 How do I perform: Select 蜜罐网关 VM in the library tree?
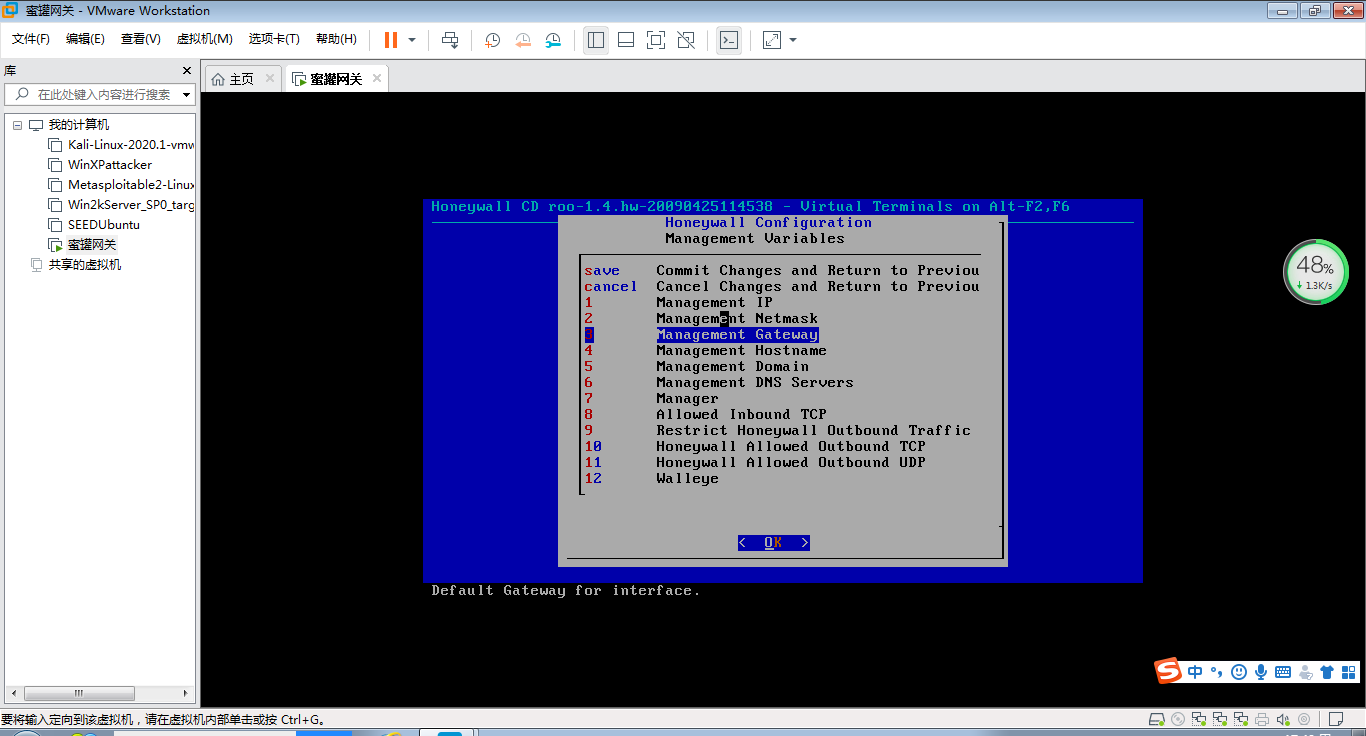click(x=92, y=245)
